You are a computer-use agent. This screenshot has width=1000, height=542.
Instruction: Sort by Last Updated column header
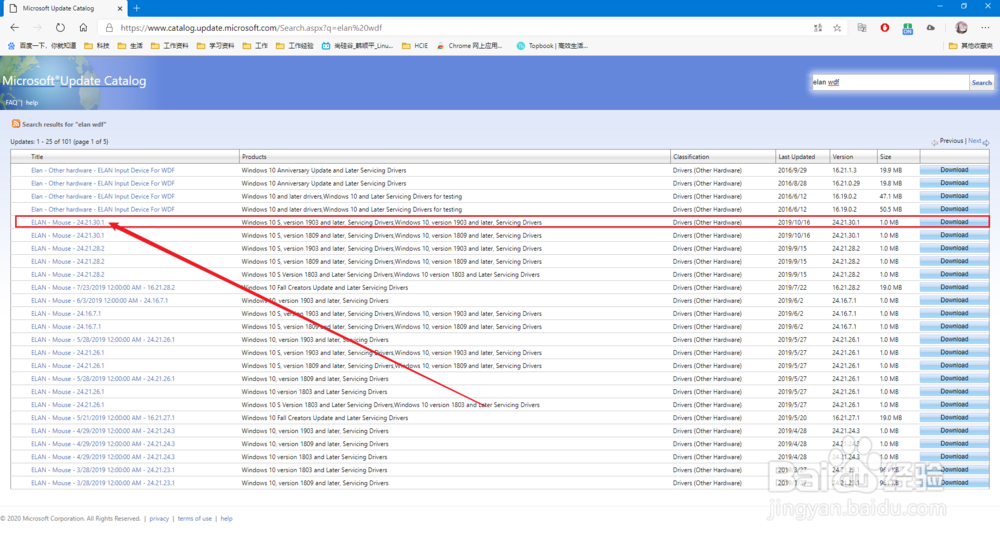tap(797, 156)
